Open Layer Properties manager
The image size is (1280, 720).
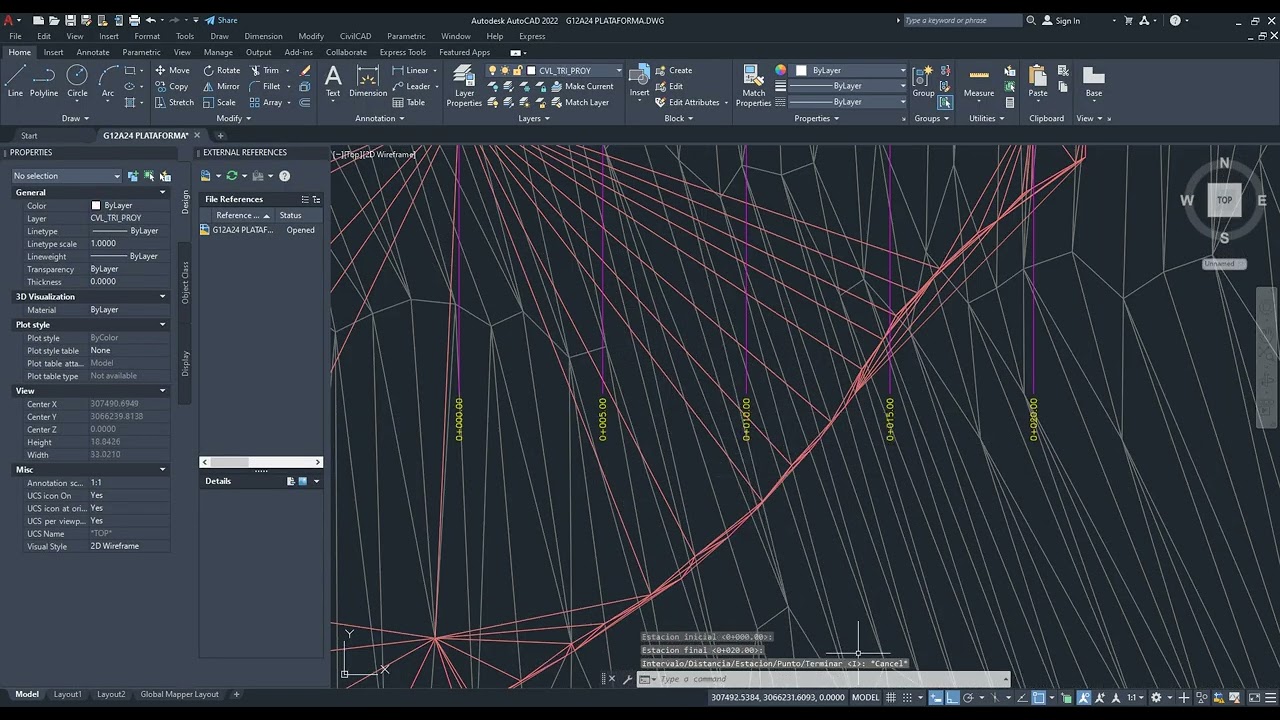464,86
